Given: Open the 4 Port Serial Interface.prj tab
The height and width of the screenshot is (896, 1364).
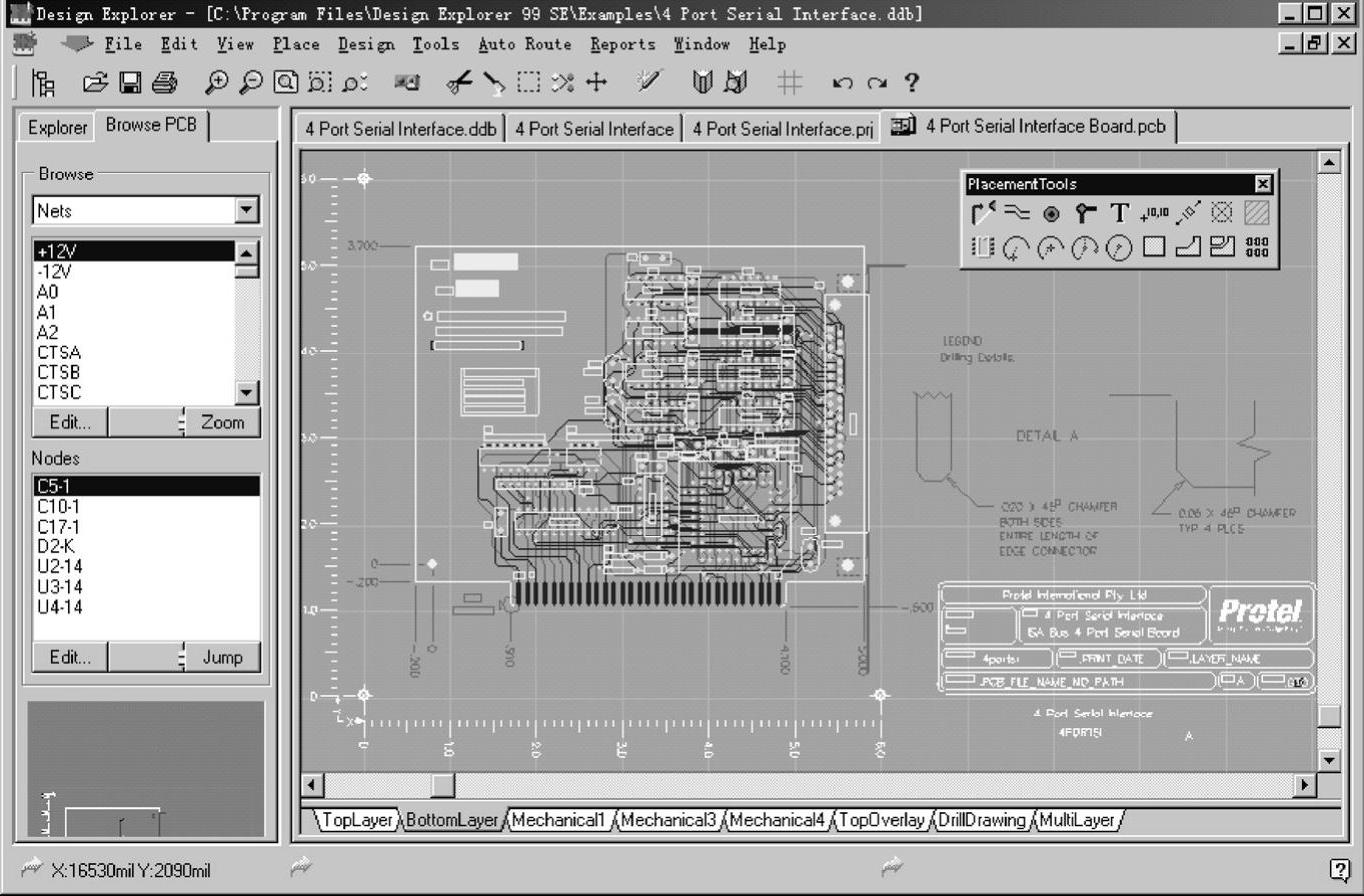Looking at the screenshot, I should [x=783, y=128].
